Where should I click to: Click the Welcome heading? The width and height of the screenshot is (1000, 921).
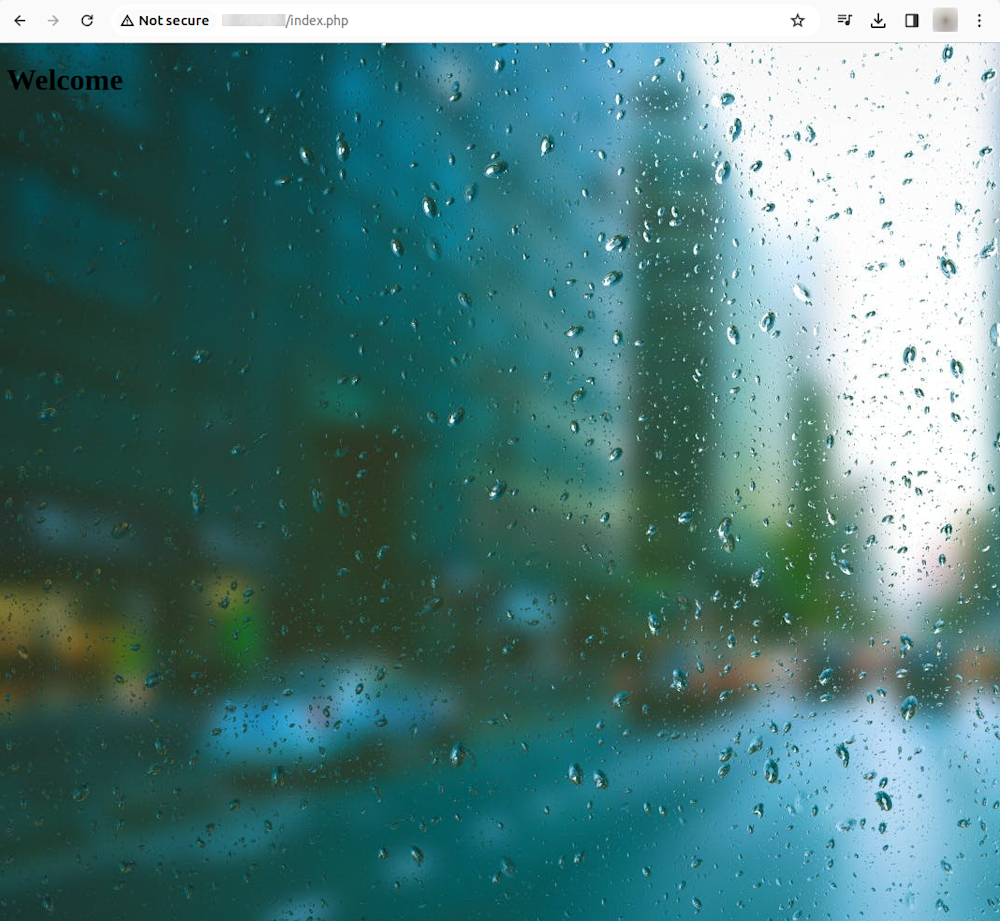click(x=65, y=80)
